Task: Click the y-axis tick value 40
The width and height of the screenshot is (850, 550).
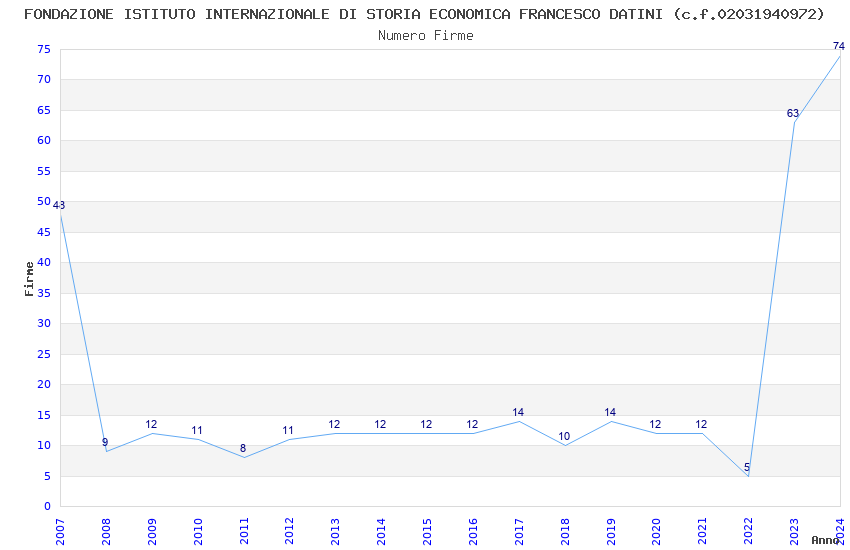Action: [44, 262]
